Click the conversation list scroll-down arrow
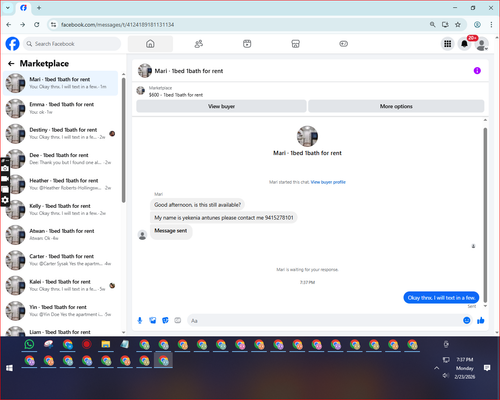Viewport: 500px width, 400px height. 124,332
